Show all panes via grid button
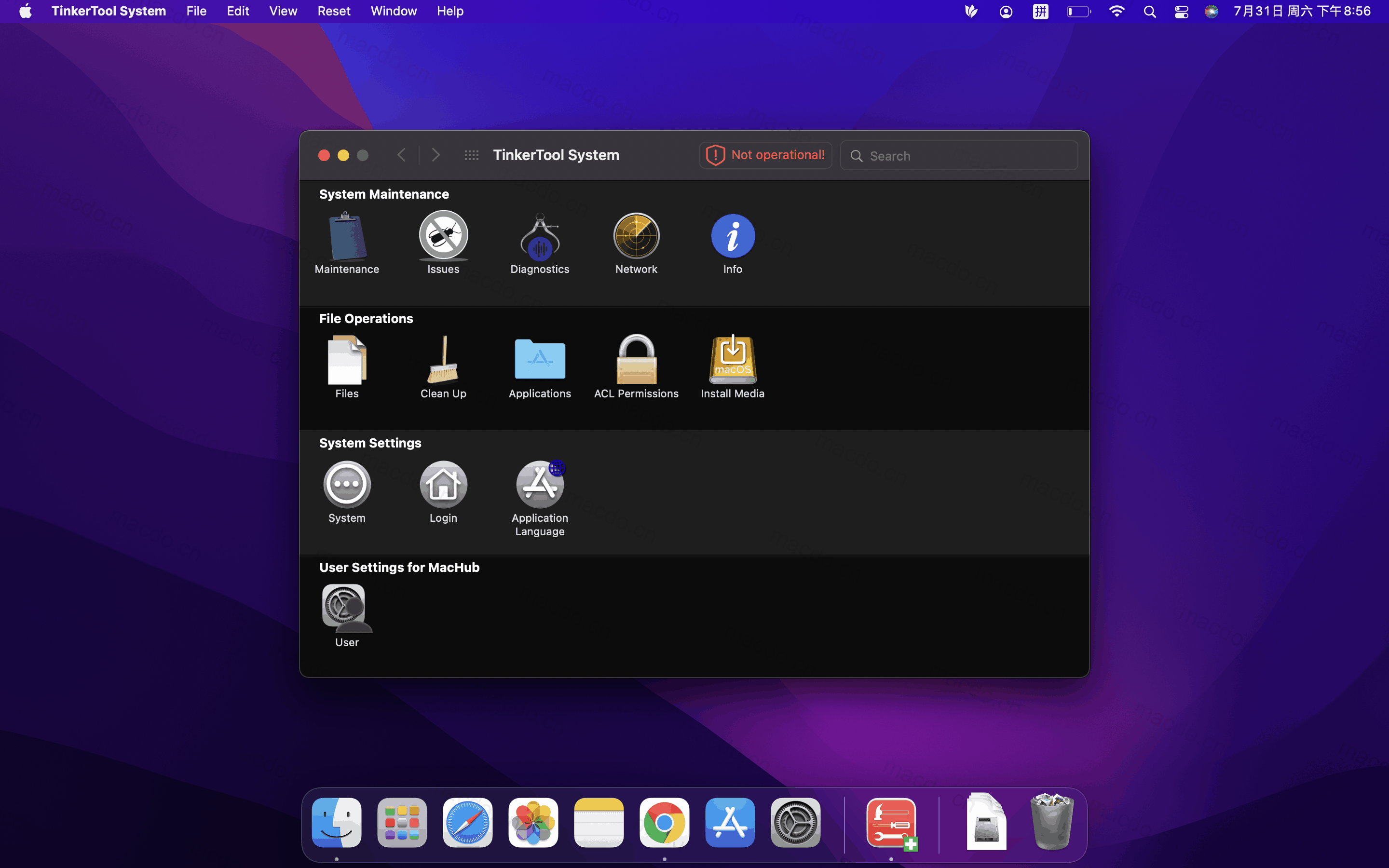1389x868 pixels. [471, 155]
